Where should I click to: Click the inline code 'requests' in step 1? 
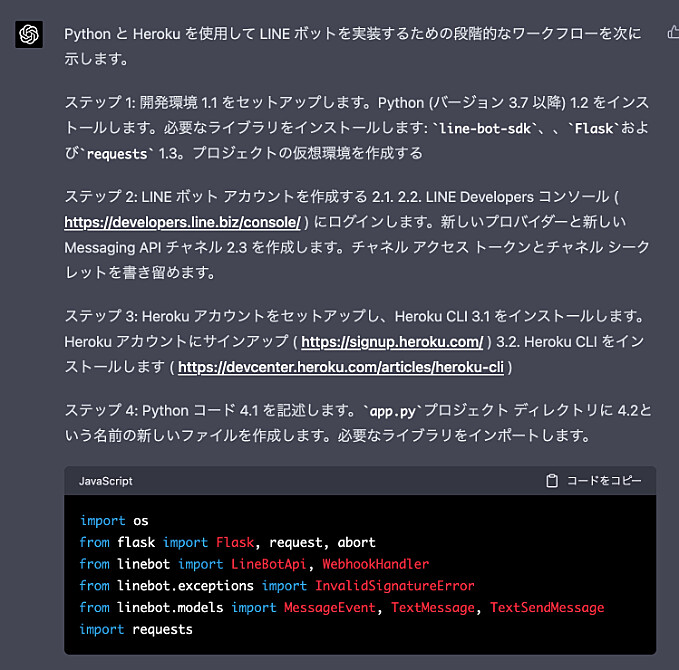pos(117,154)
